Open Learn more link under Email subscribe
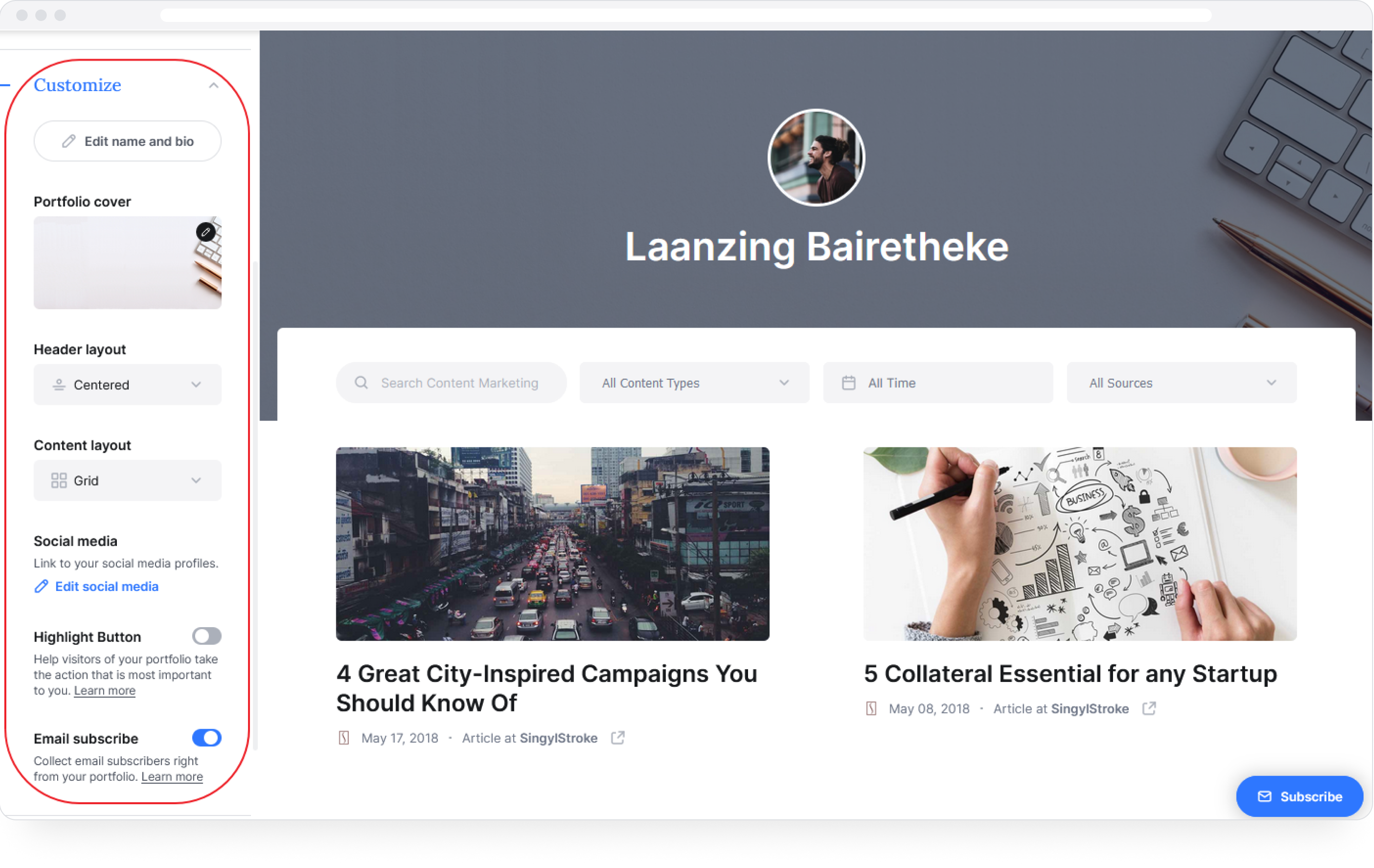The image size is (1374, 868). [172, 777]
